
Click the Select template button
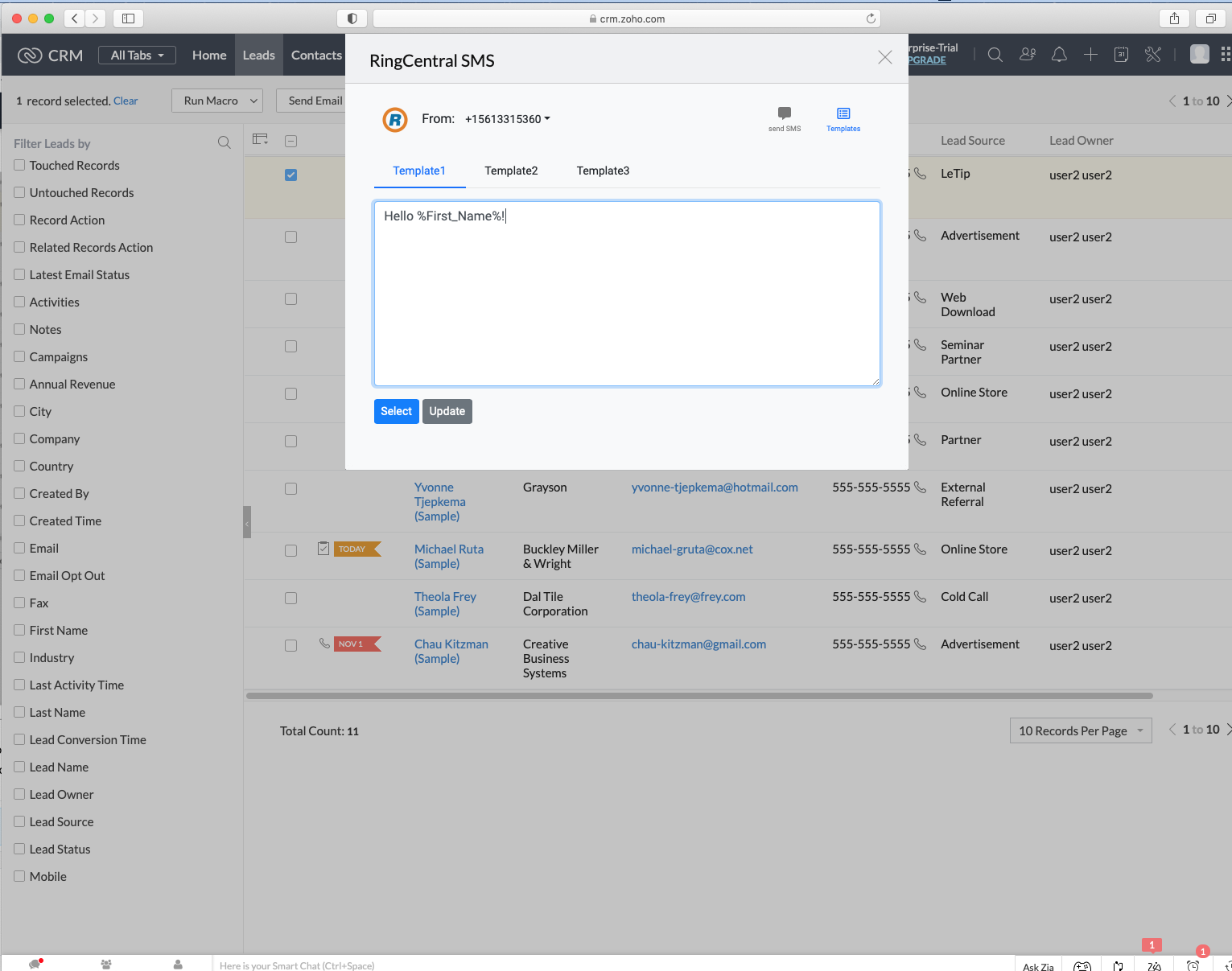(x=396, y=411)
